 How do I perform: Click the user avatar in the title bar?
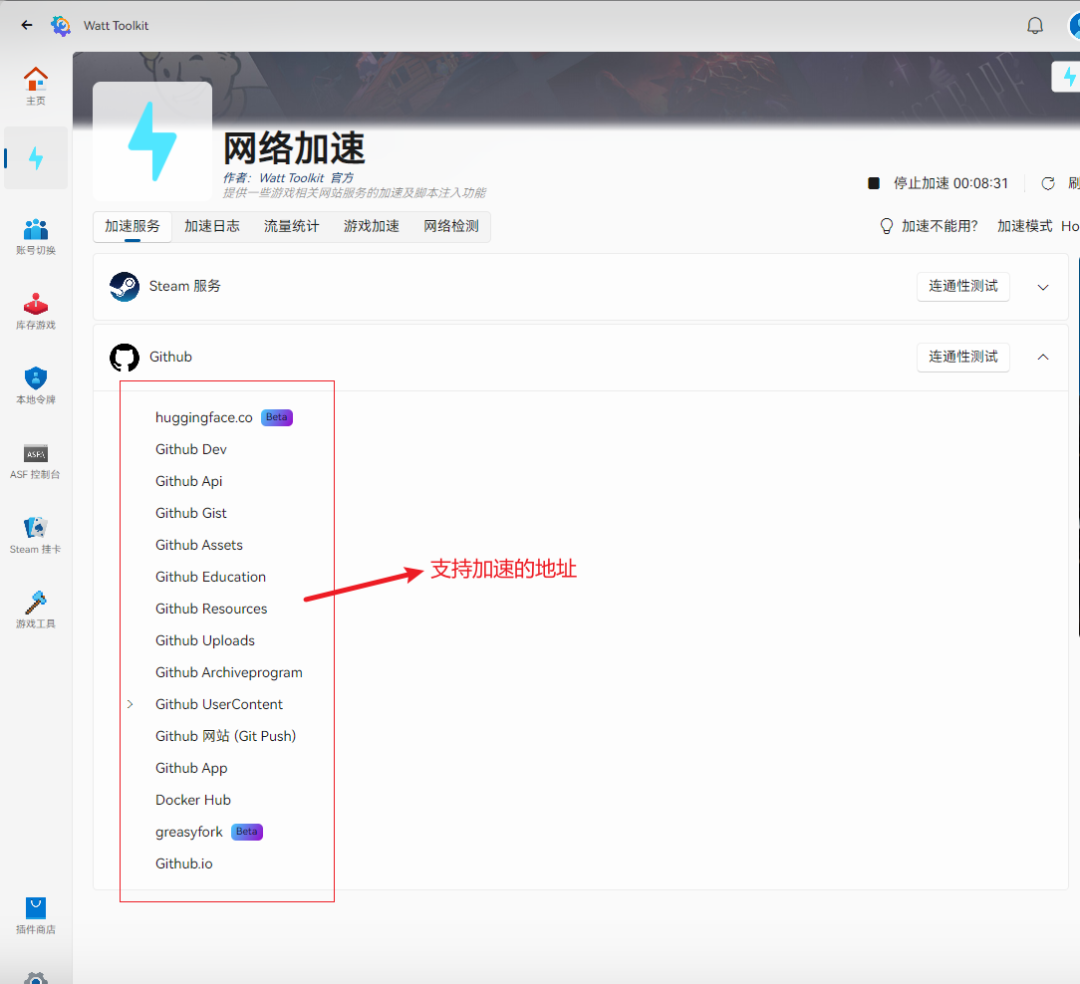[x=1074, y=25]
